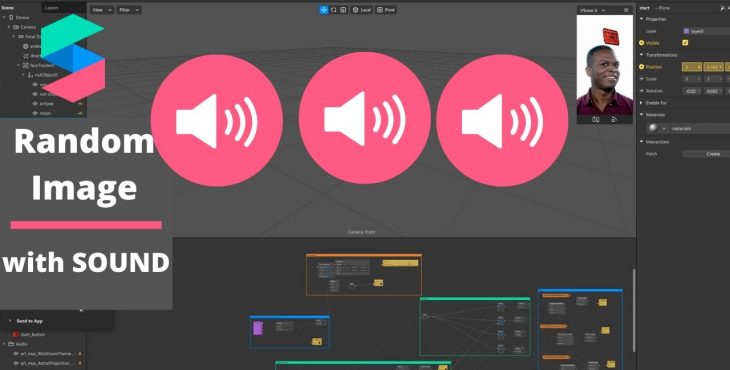Open the View dropdown in viewport
Screen dimensions: 730x370
click(x=101, y=10)
